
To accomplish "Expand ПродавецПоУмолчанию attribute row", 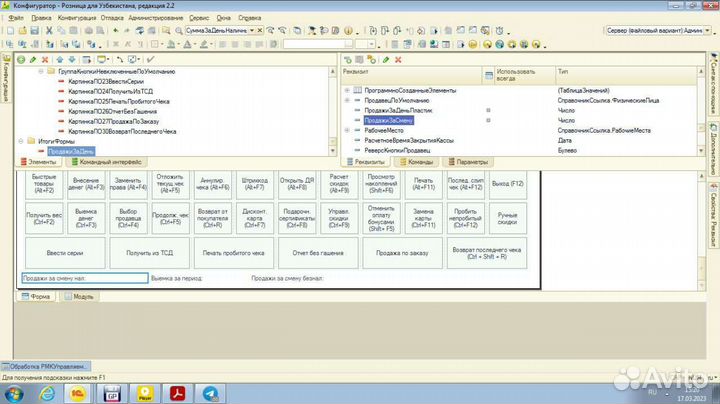I will click(x=347, y=101).
